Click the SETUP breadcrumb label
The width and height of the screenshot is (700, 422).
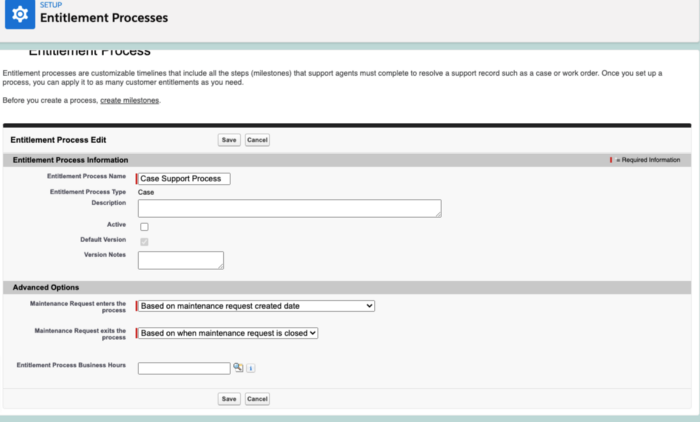pos(51,5)
